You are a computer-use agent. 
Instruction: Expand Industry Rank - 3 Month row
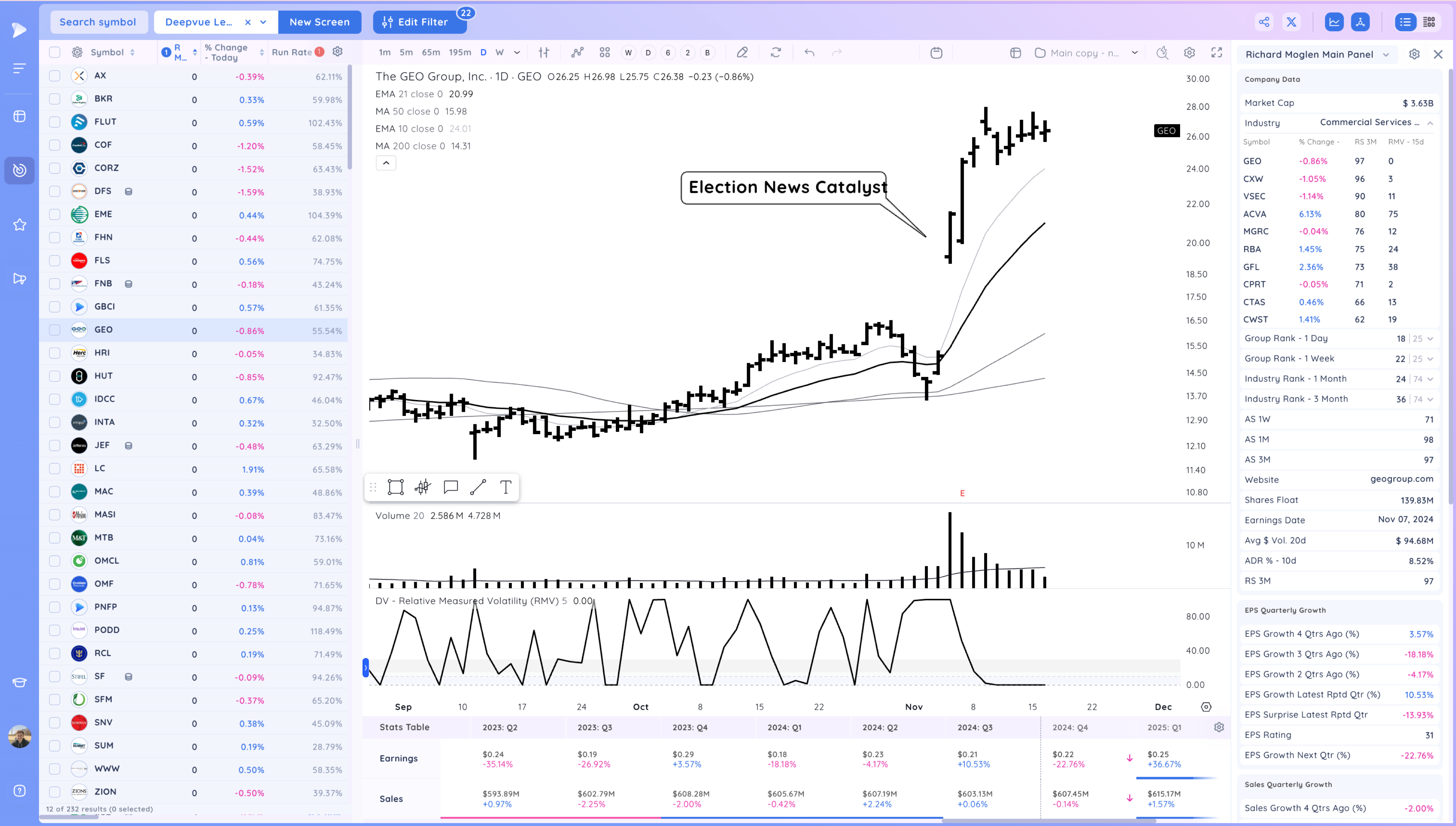[x=1430, y=400]
